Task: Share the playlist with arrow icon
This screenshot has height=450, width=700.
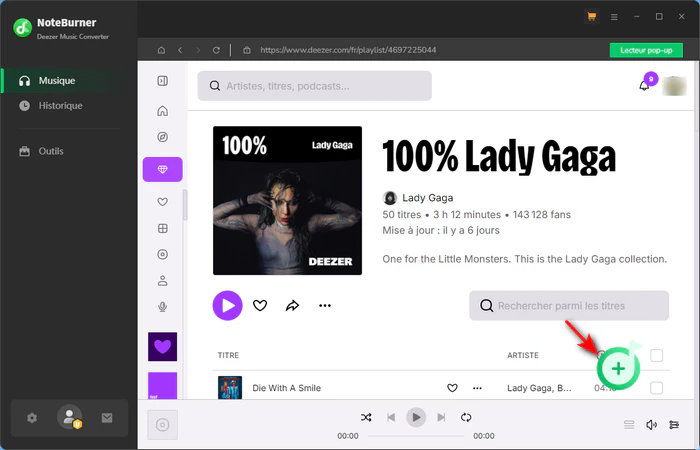Action: click(292, 306)
